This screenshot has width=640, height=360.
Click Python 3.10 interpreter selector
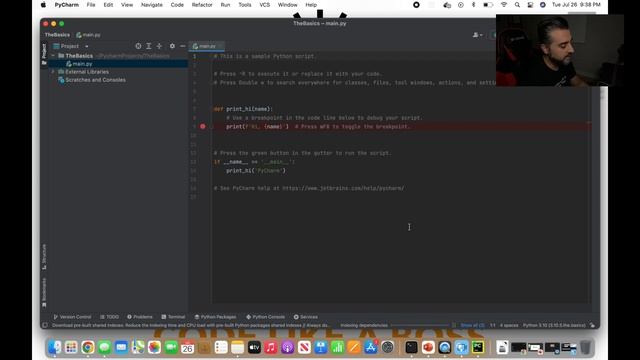pos(554,325)
